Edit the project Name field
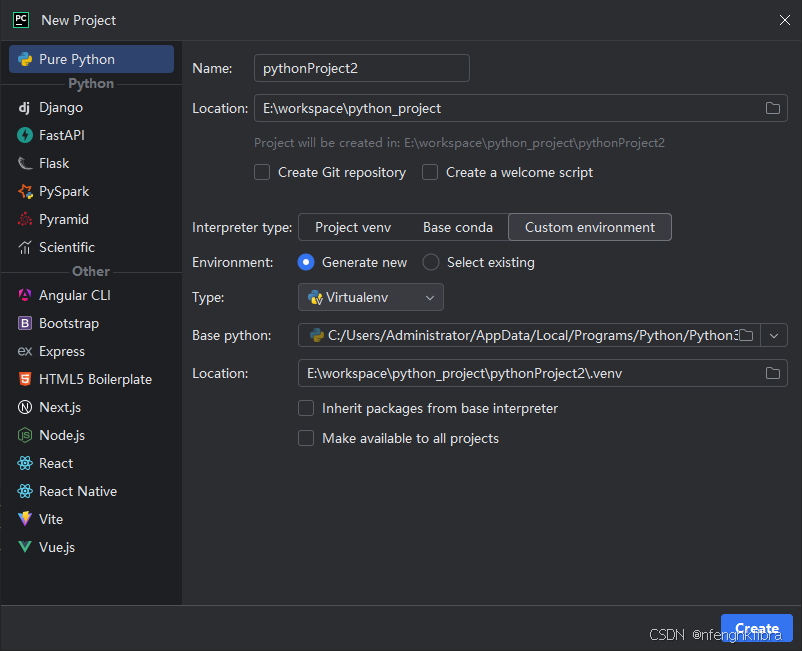 point(362,68)
